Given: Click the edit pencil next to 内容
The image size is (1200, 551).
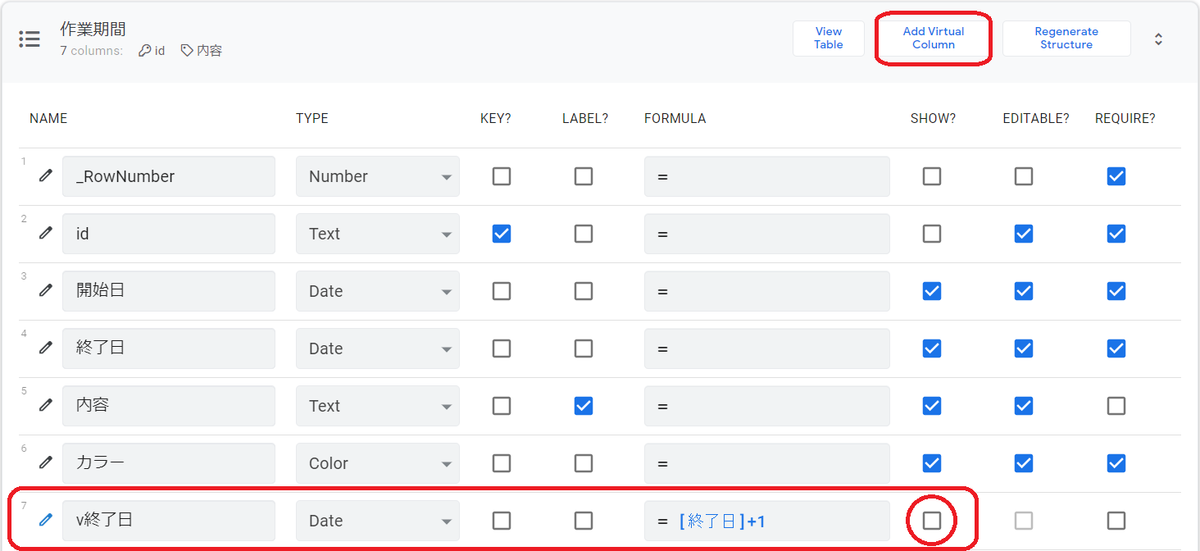Looking at the screenshot, I should (45, 405).
